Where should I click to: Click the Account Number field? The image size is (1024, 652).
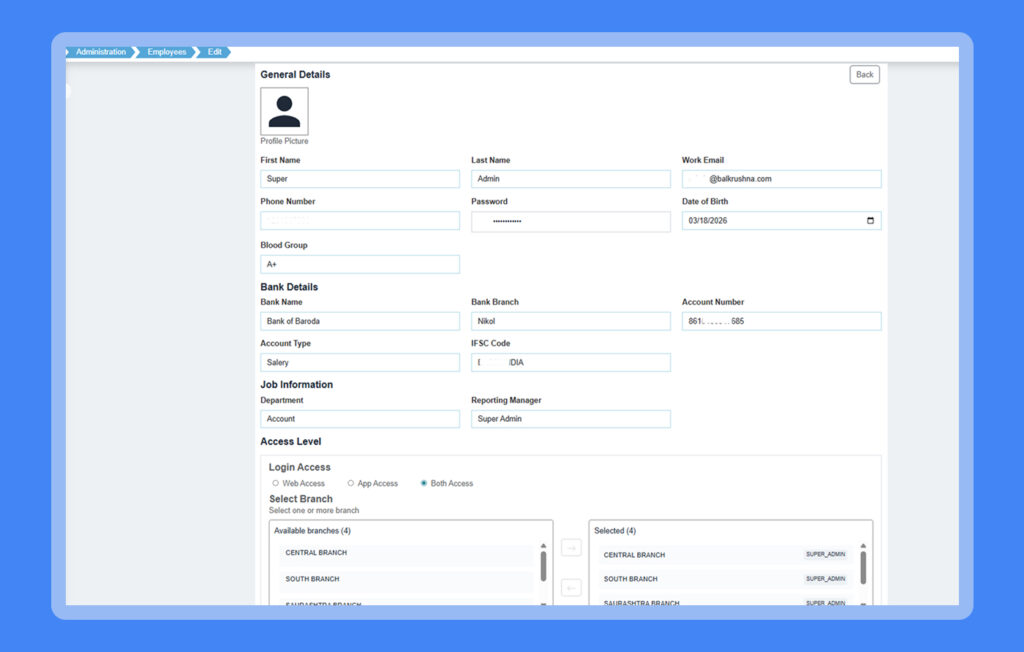tap(782, 321)
